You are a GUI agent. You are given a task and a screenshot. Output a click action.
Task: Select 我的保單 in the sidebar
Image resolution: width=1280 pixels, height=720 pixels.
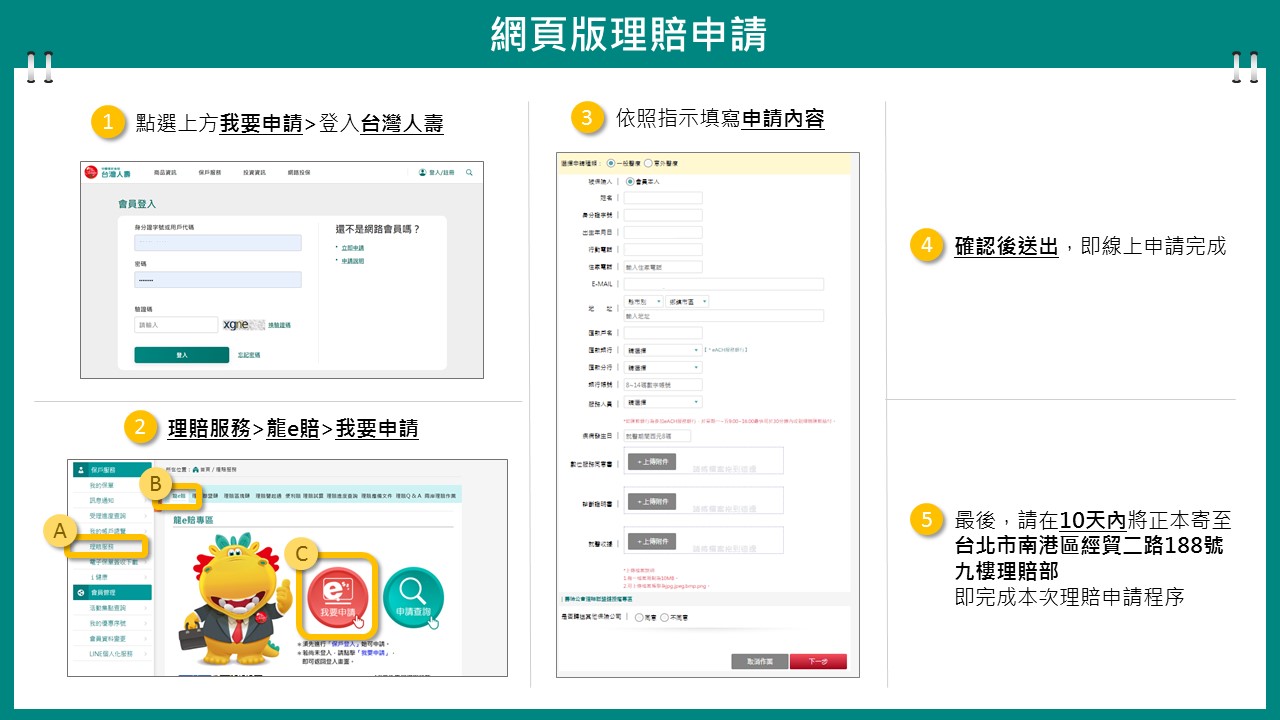click(x=101, y=485)
